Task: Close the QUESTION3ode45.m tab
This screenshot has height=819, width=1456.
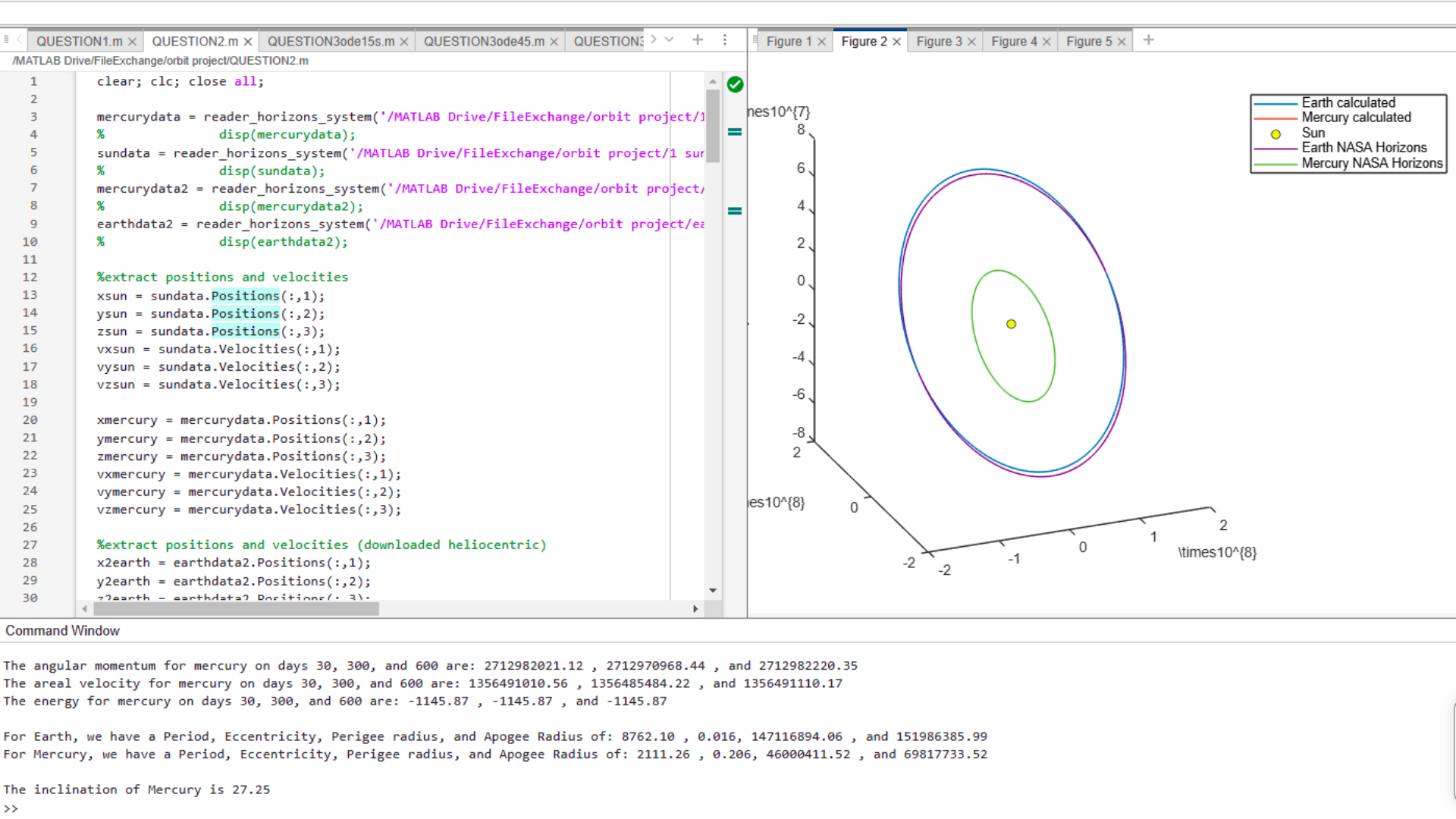Action: (x=554, y=42)
